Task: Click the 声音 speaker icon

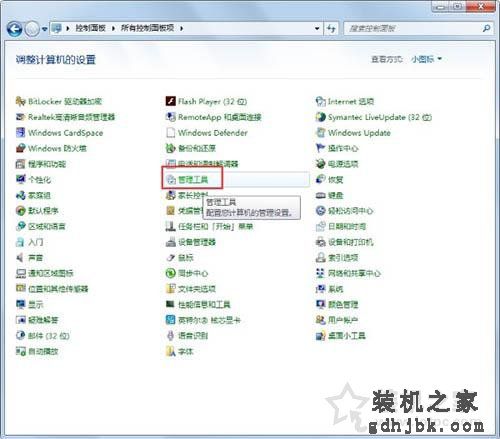Action: [21, 258]
